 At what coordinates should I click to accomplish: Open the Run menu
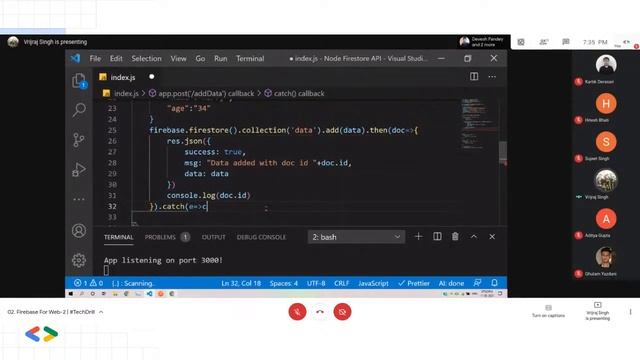220,58
